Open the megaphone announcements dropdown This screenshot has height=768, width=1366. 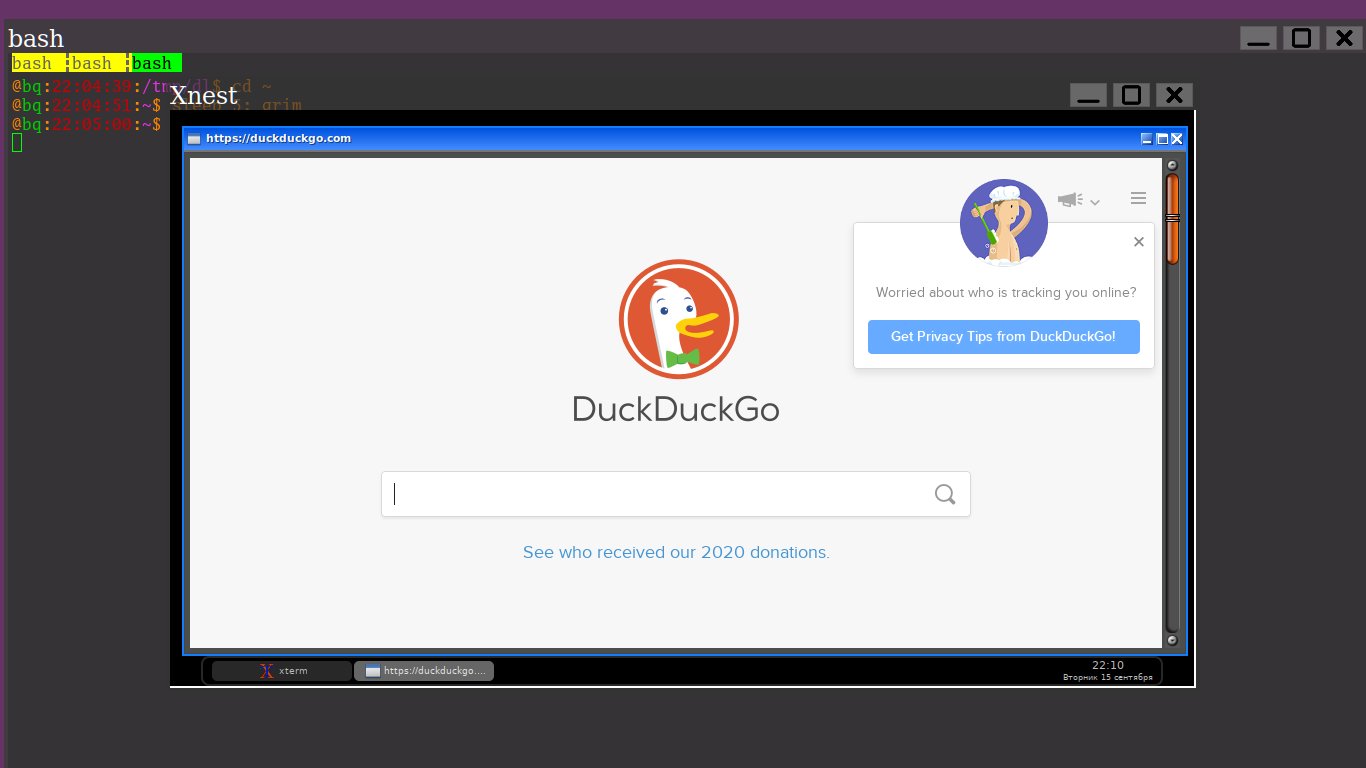pyautogui.click(x=1078, y=200)
